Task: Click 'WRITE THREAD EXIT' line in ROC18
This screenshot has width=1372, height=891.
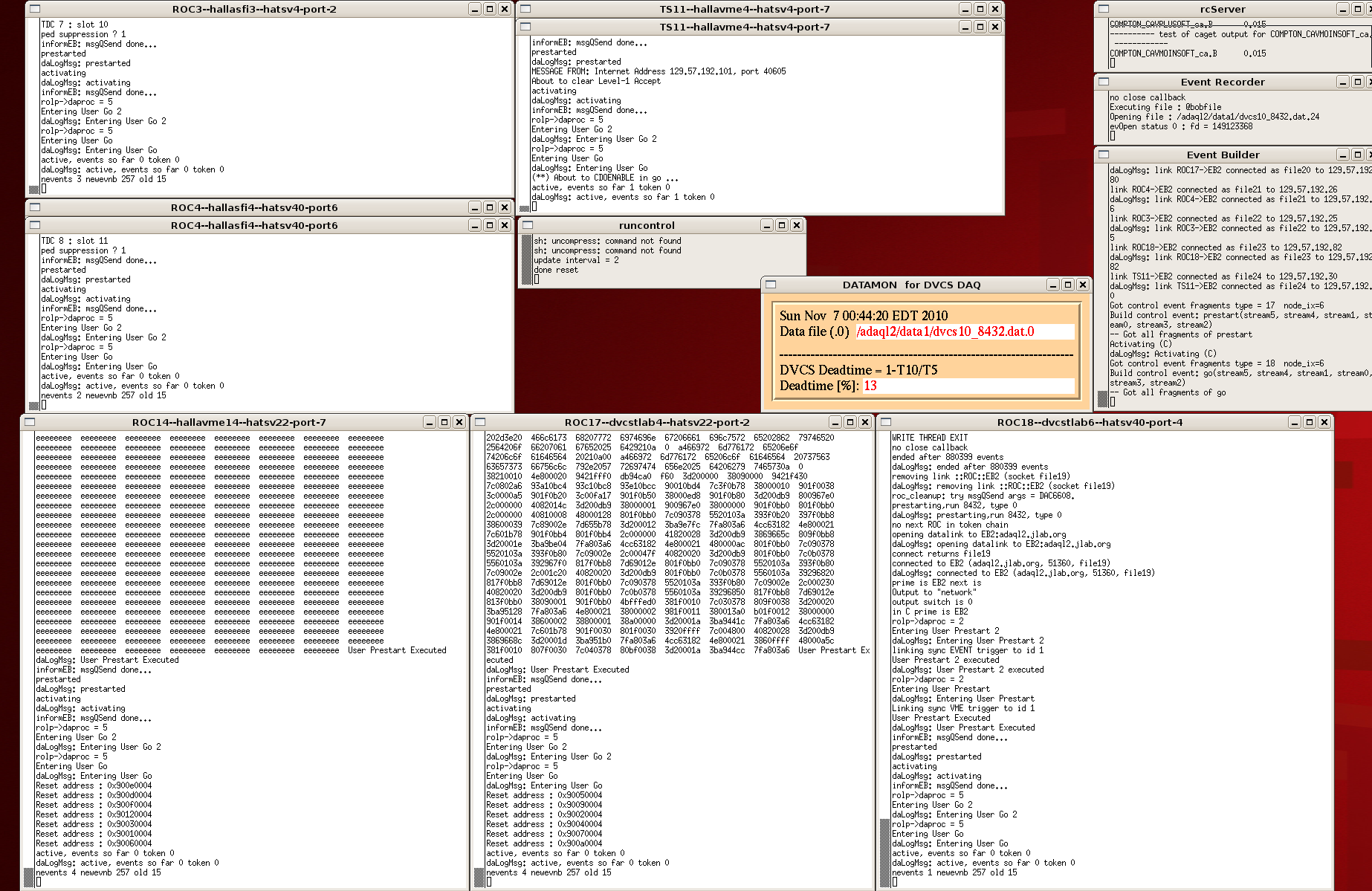Action: 930,438
